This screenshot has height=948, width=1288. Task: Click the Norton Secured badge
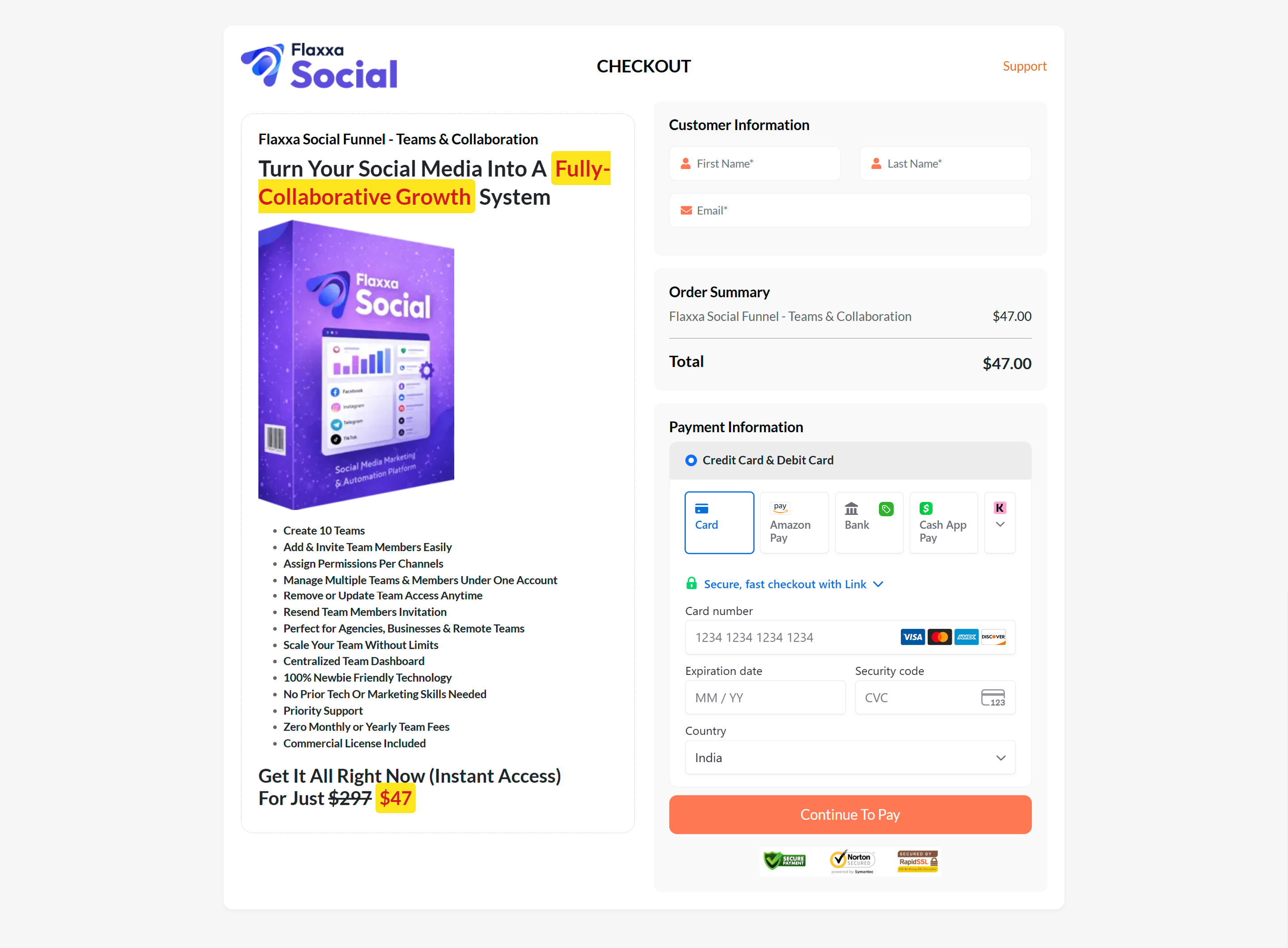coord(852,861)
